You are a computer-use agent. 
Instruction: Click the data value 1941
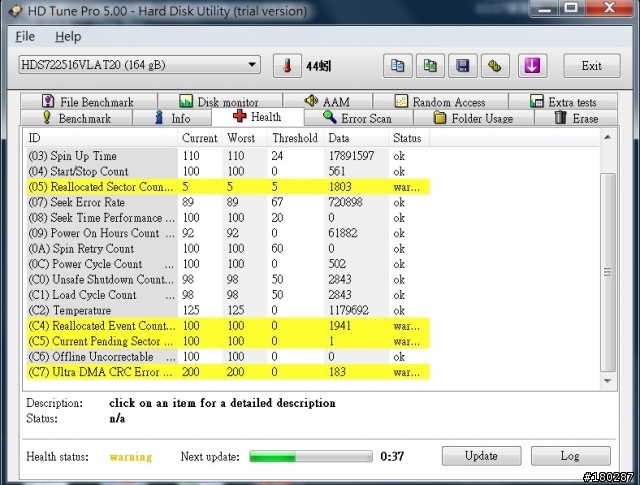click(340, 326)
